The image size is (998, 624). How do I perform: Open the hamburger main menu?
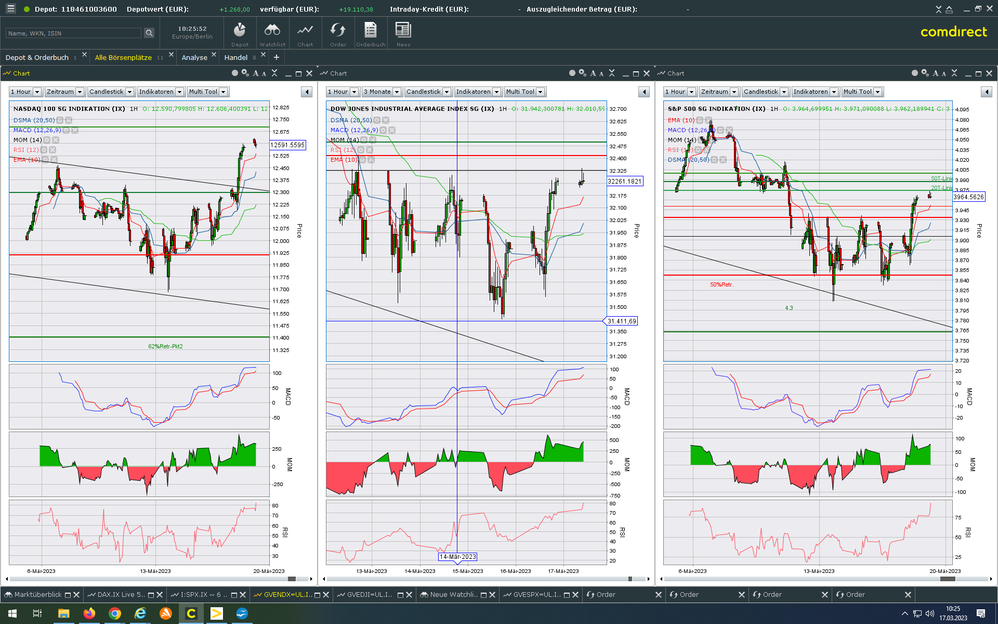[x=11, y=9]
